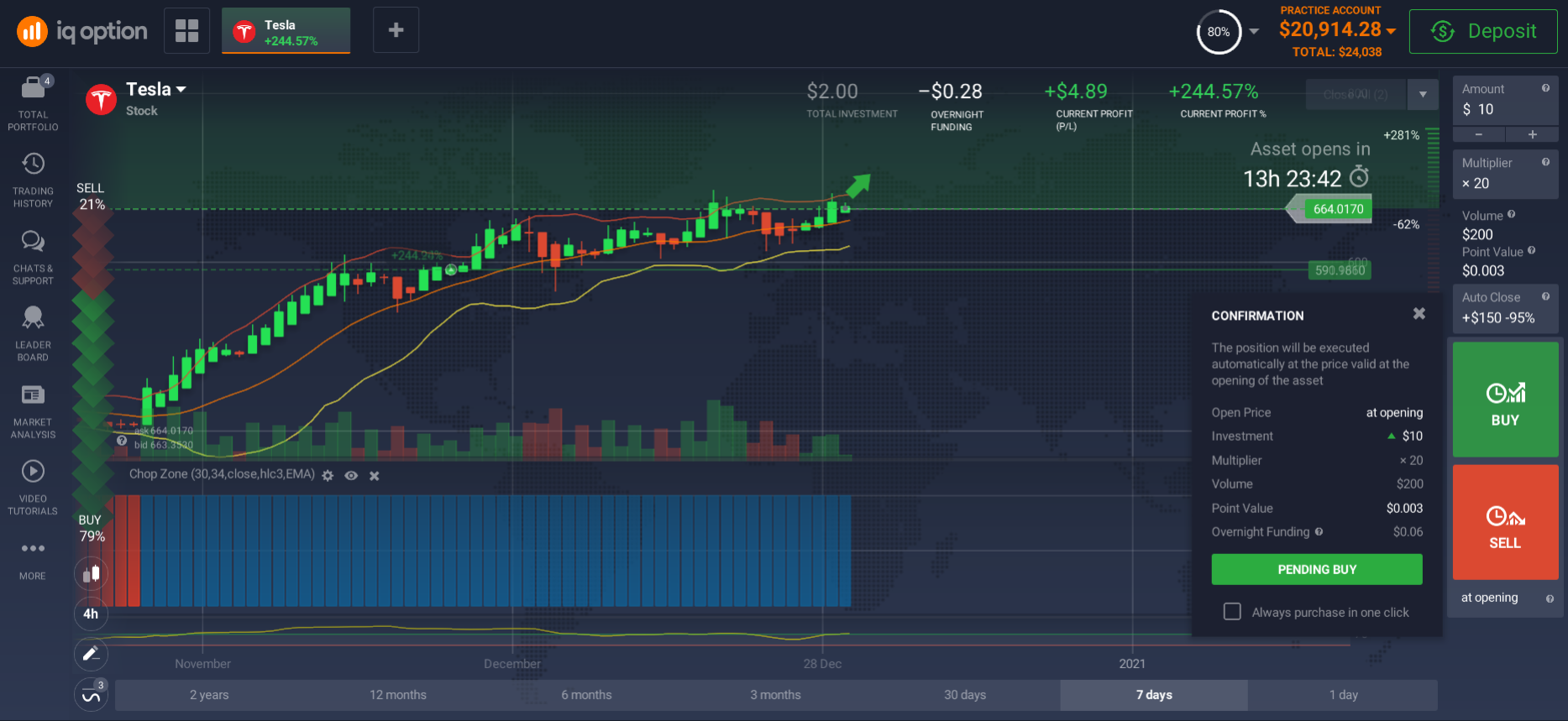Click the green BUY button
This screenshot has width=1568, height=721.
click(1505, 400)
